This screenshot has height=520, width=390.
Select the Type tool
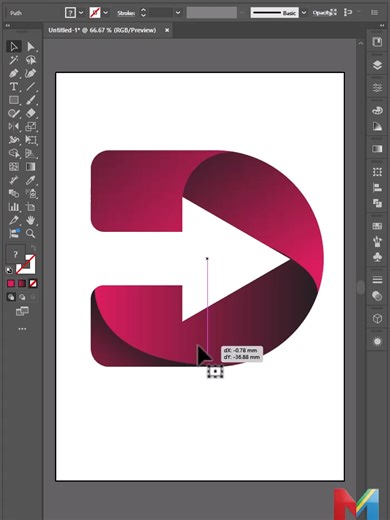pos(14,87)
